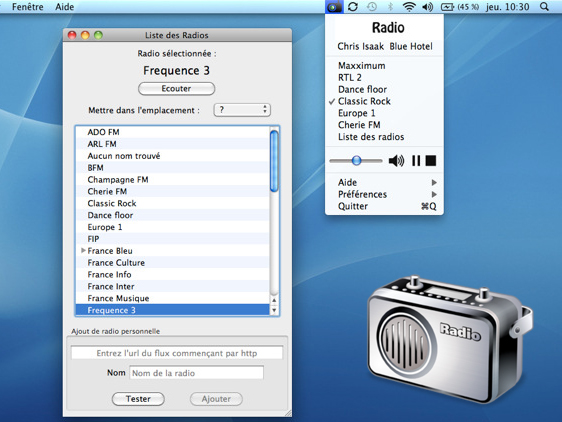The width and height of the screenshot is (562, 422).
Task: Click the Tester button
Action: (138, 399)
